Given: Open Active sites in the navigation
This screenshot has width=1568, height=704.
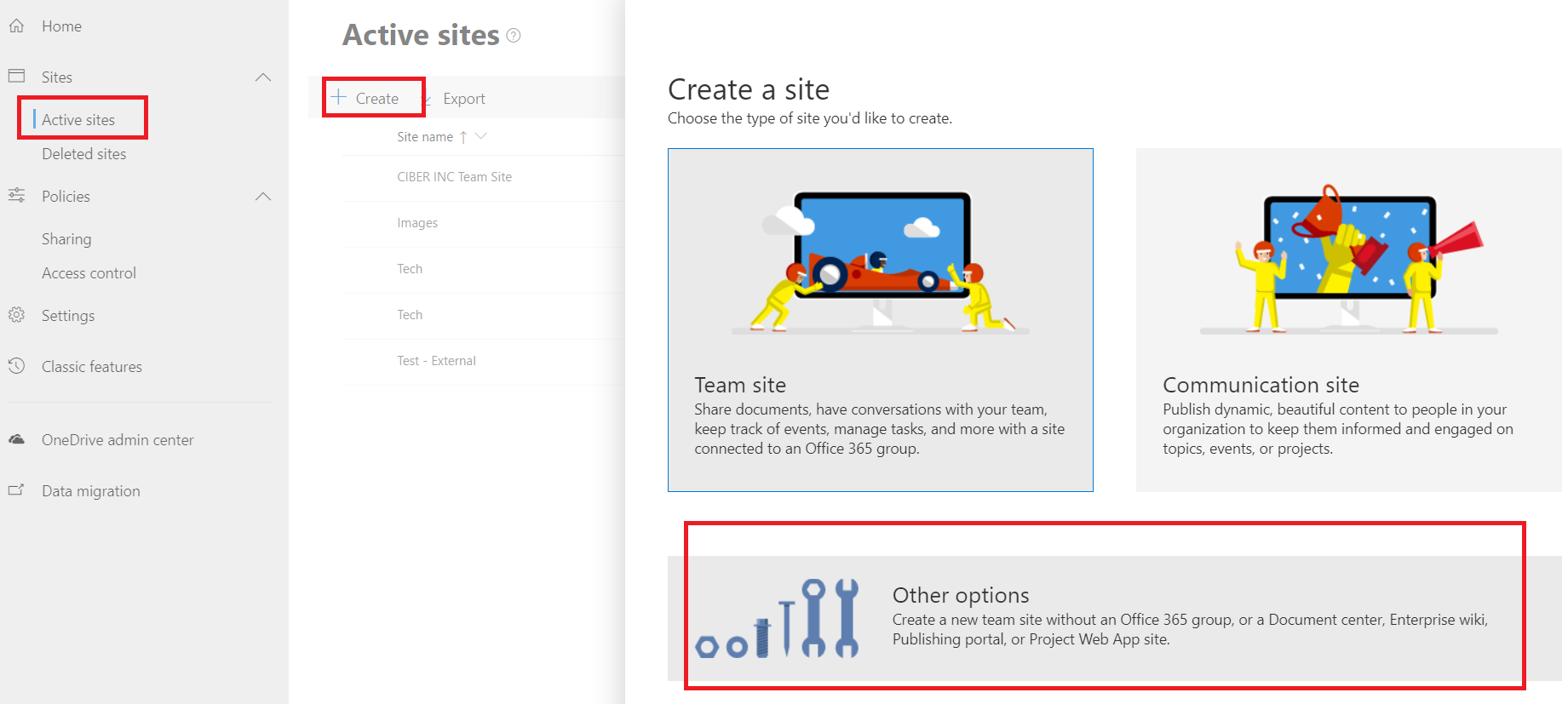Looking at the screenshot, I should coord(78,120).
